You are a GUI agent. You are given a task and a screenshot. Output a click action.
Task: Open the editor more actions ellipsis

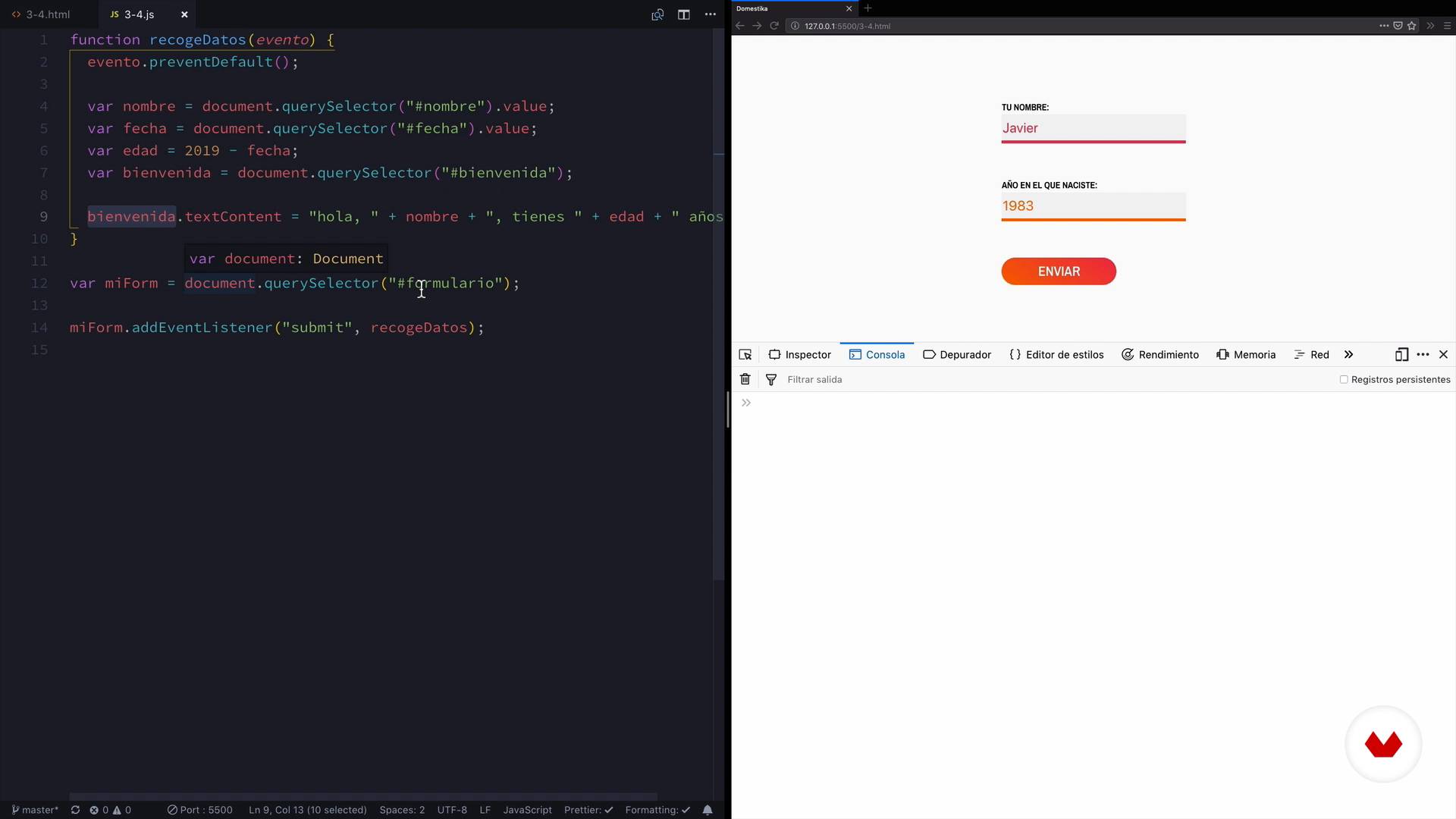pyautogui.click(x=711, y=14)
